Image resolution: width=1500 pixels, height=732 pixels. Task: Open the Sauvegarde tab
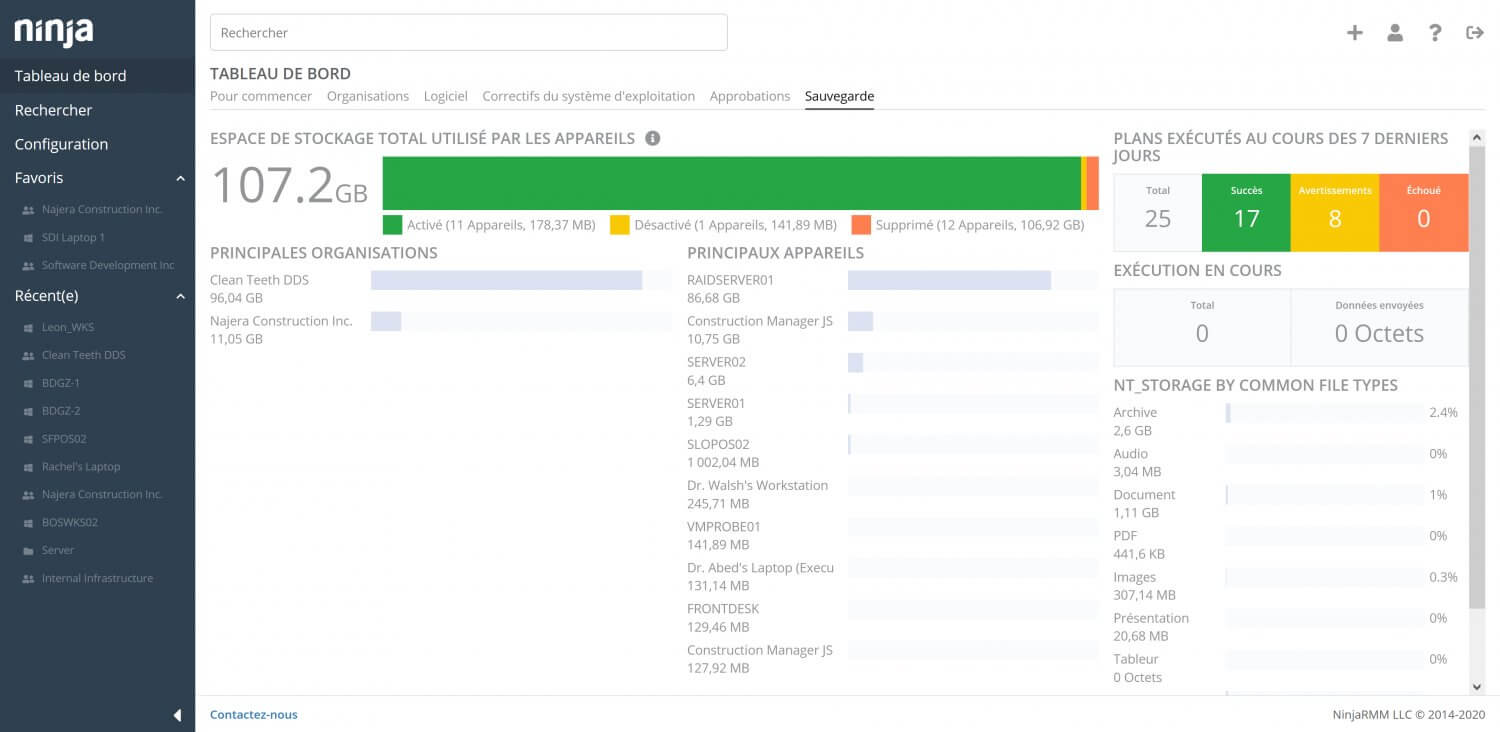click(x=839, y=96)
